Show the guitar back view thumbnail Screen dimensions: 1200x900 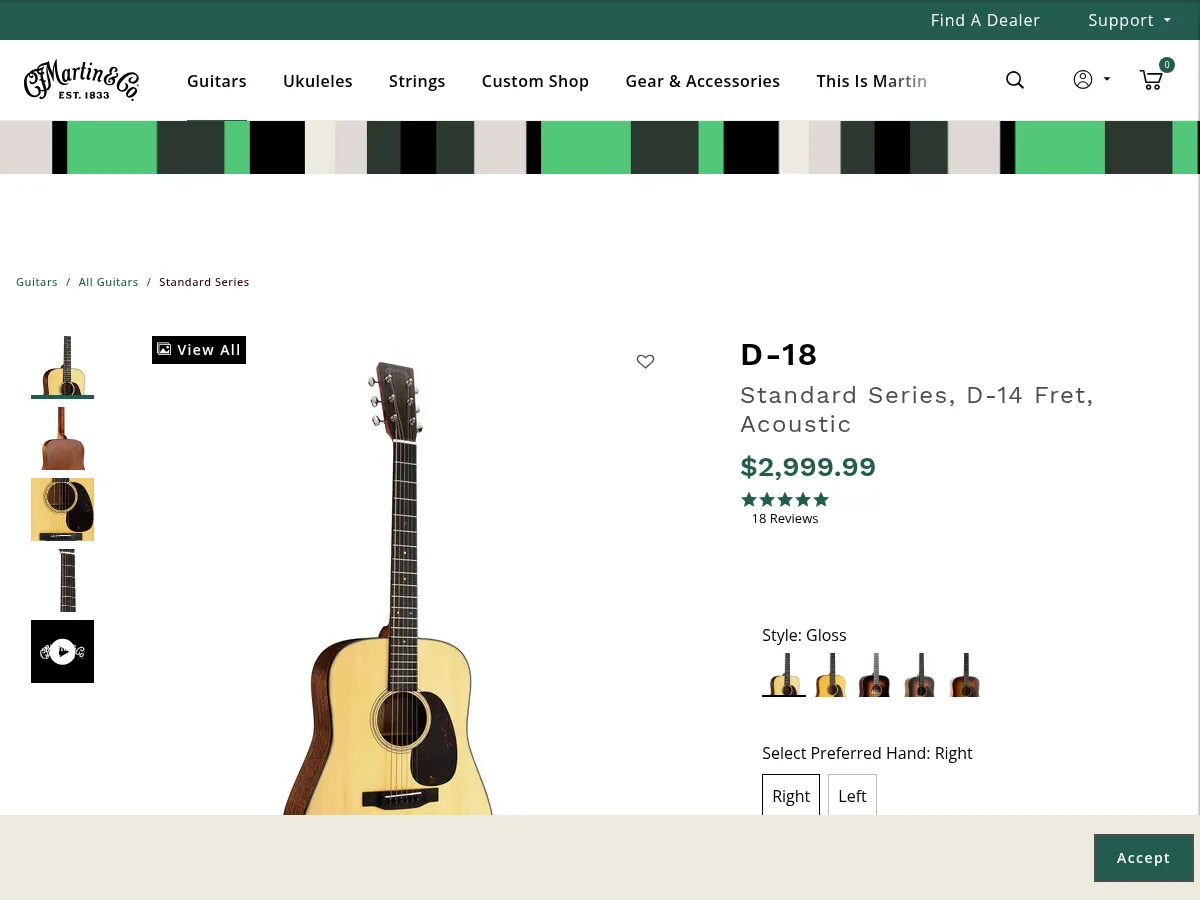point(62,439)
